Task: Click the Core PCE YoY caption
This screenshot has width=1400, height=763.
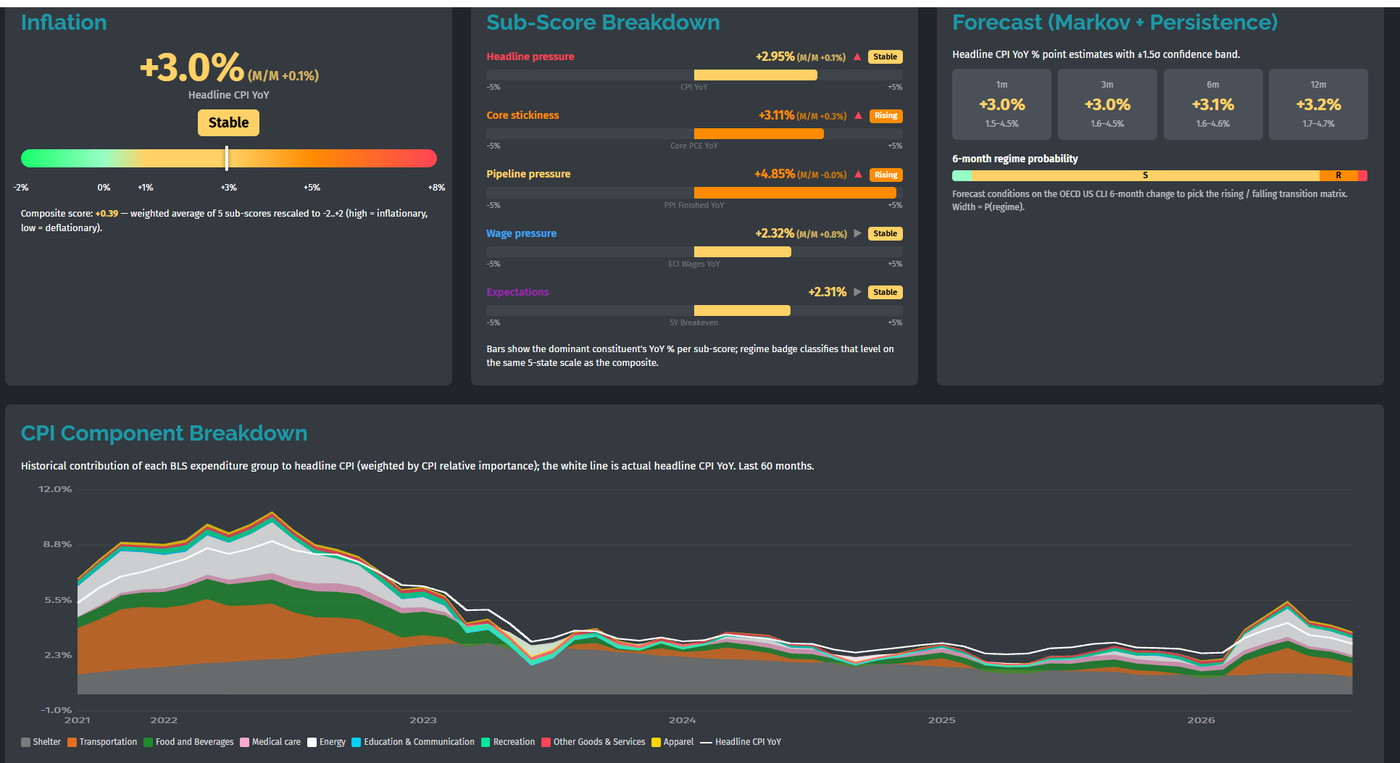Action: coord(694,145)
